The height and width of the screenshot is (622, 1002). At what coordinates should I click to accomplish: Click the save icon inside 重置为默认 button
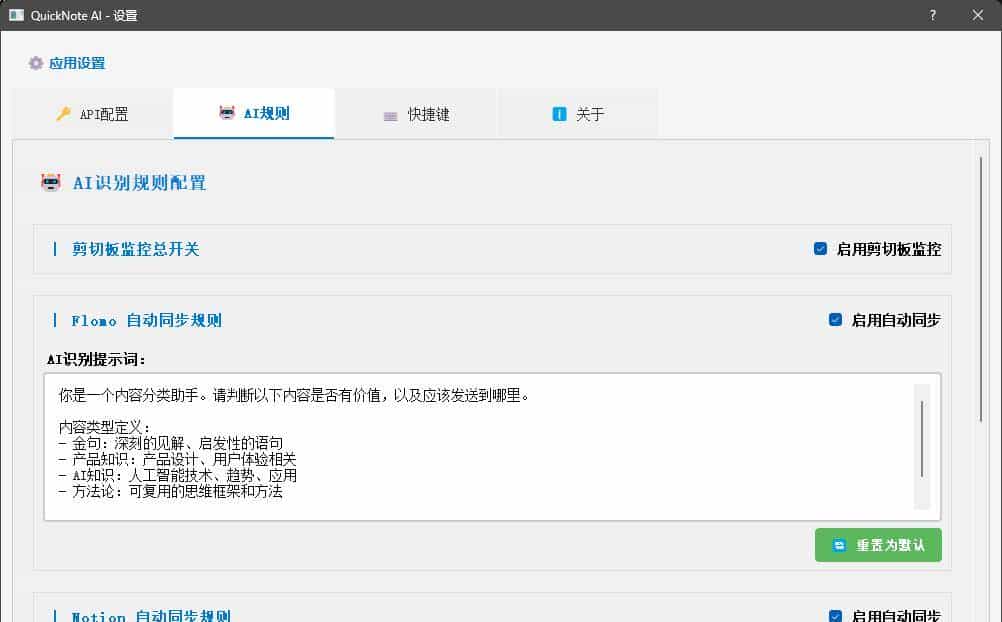pos(838,544)
